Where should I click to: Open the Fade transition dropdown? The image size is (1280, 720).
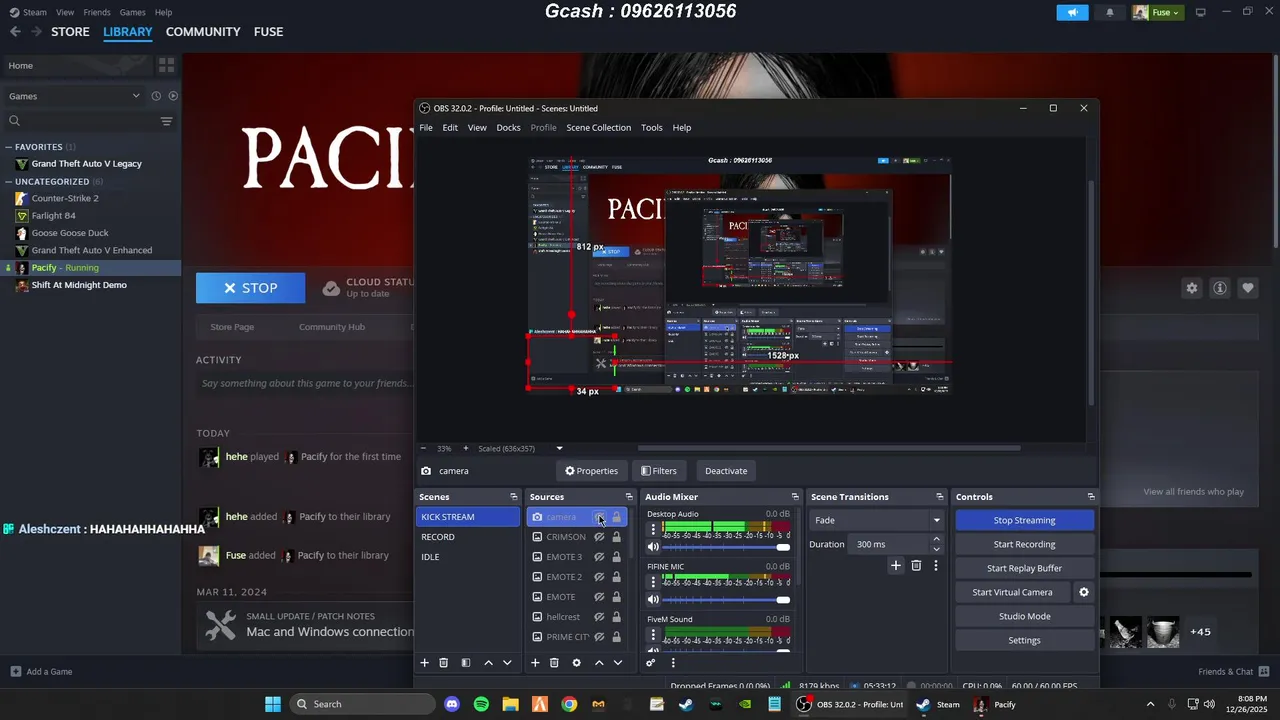pos(877,520)
